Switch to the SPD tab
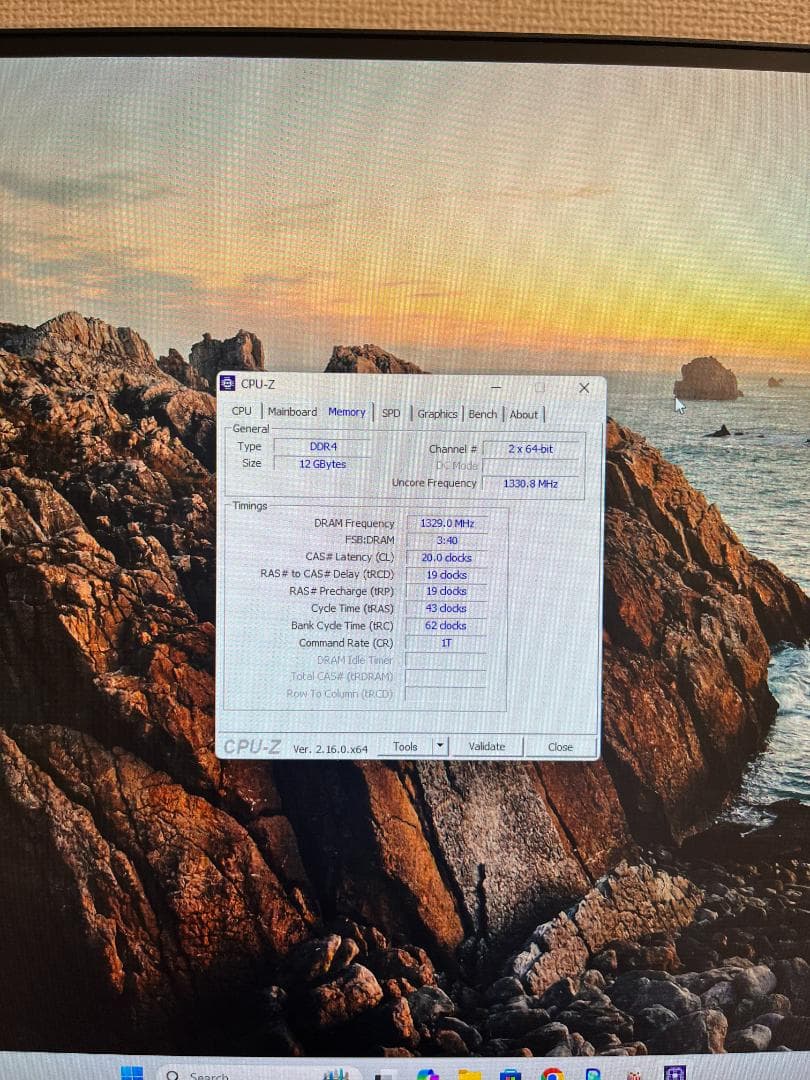The height and width of the screenshot is (1080, 810). click(390, 413)
